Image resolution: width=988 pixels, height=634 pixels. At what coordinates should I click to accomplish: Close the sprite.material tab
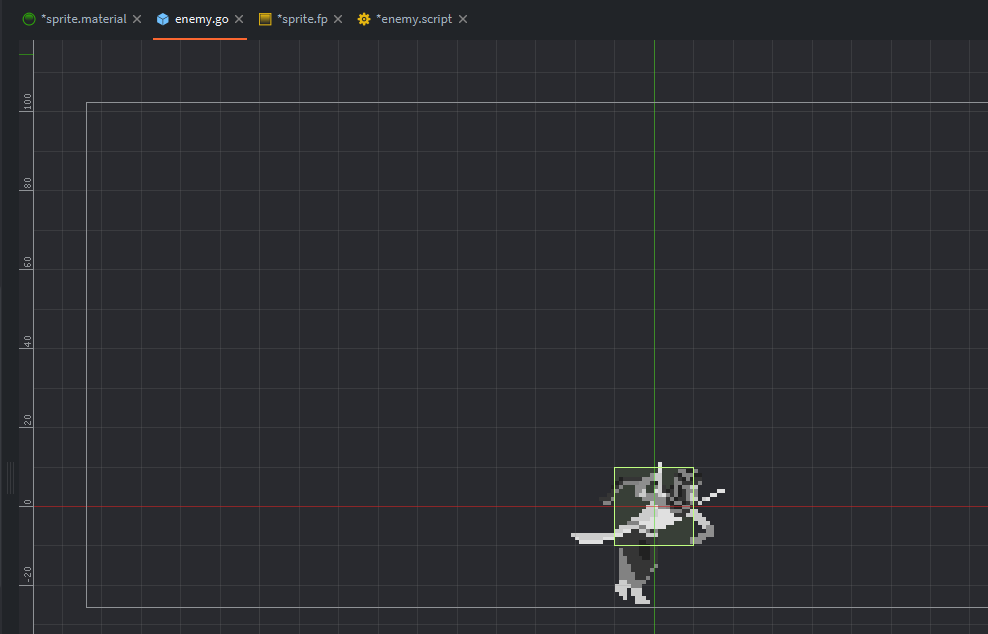coord(137,19)
